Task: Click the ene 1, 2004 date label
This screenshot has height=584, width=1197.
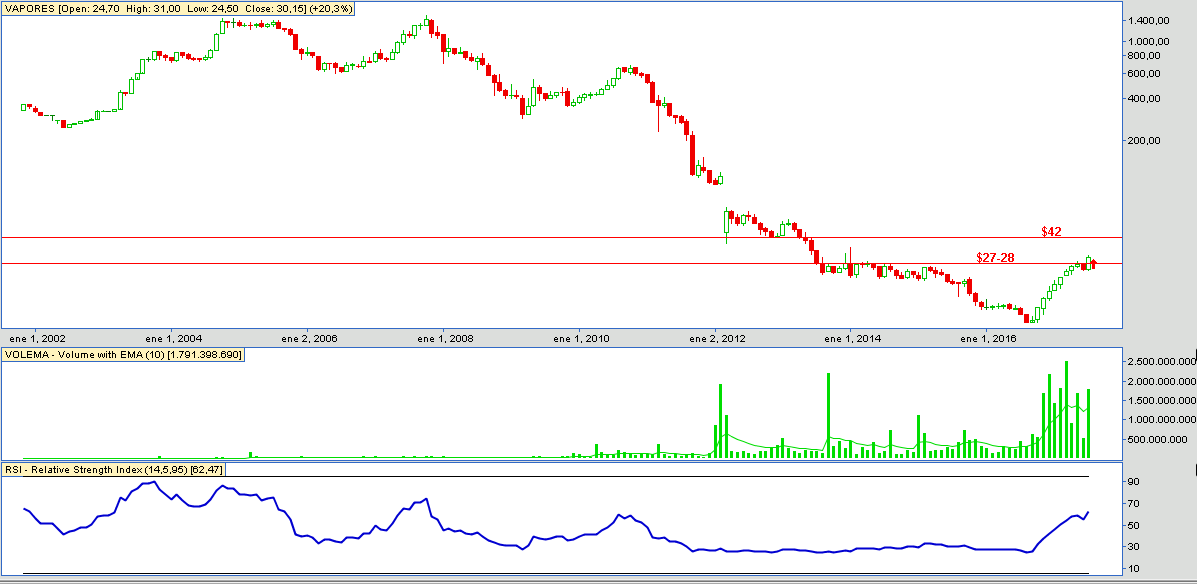Action: tap(173, 337)
